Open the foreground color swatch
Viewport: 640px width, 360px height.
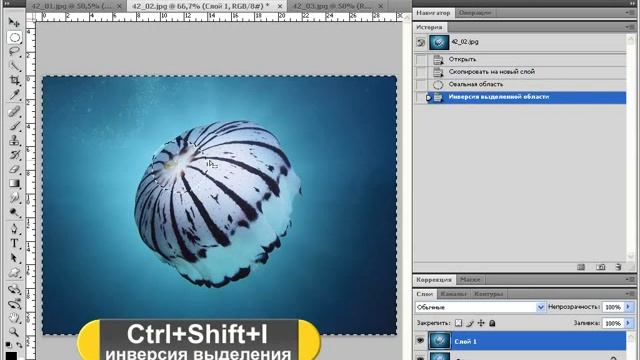point(11,356)
